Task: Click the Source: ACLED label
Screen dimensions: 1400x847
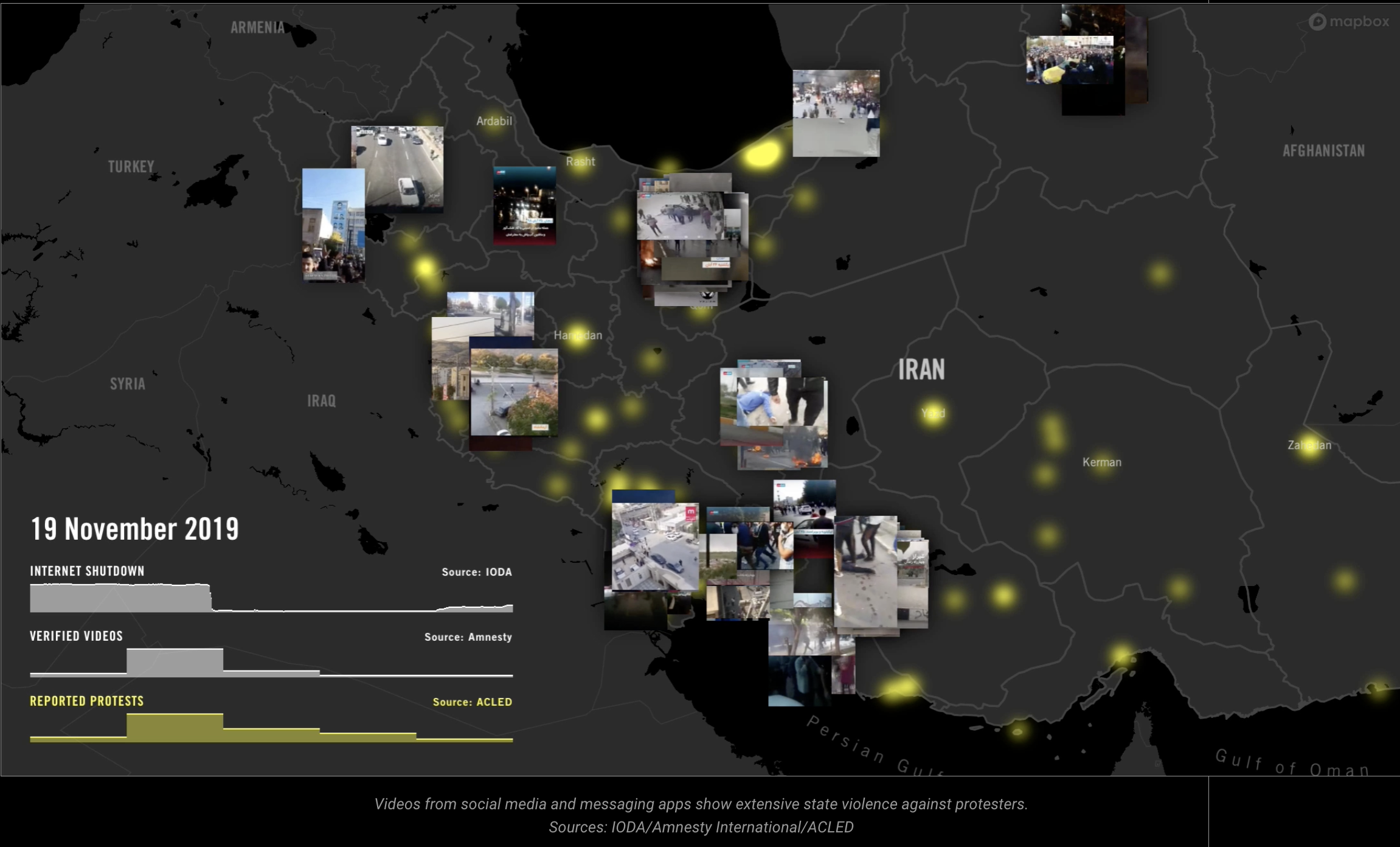Action: point(472,702)
